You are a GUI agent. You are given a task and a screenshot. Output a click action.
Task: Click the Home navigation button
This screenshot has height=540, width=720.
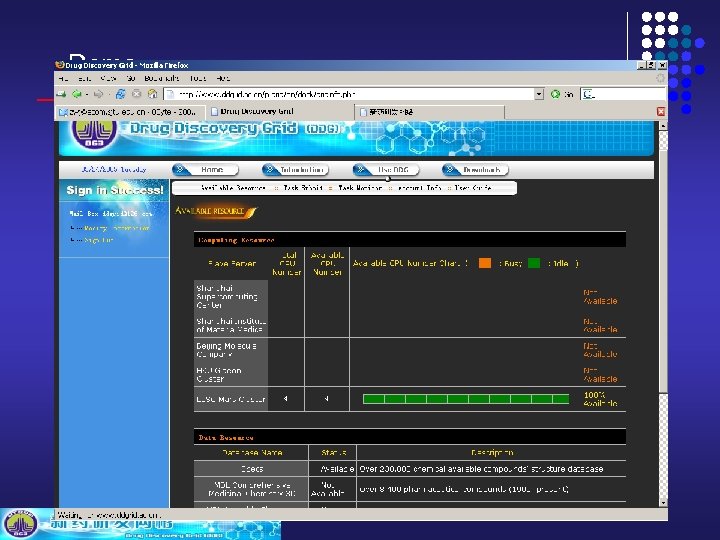[206, 170]
